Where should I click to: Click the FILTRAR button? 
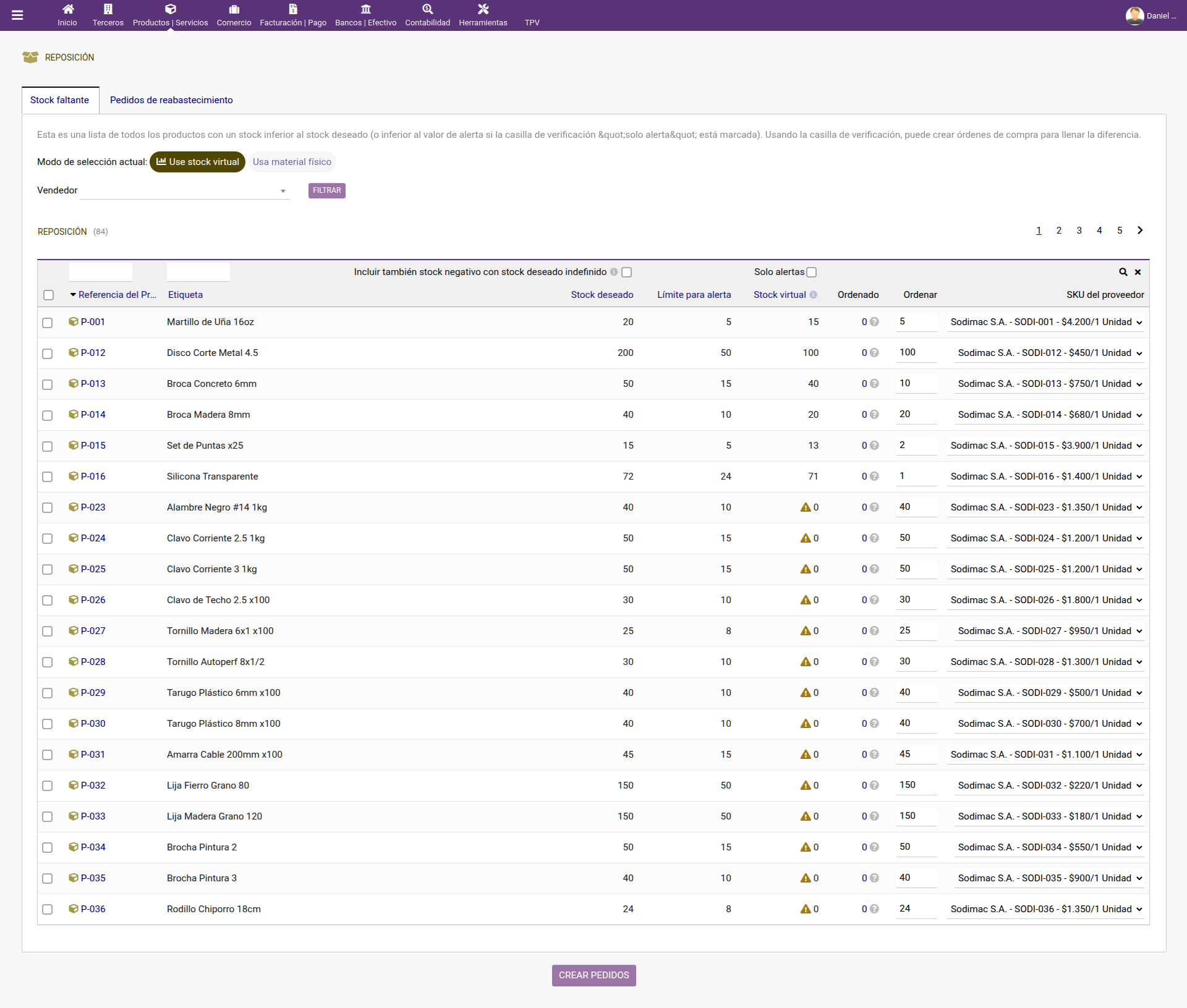point(327,190)
